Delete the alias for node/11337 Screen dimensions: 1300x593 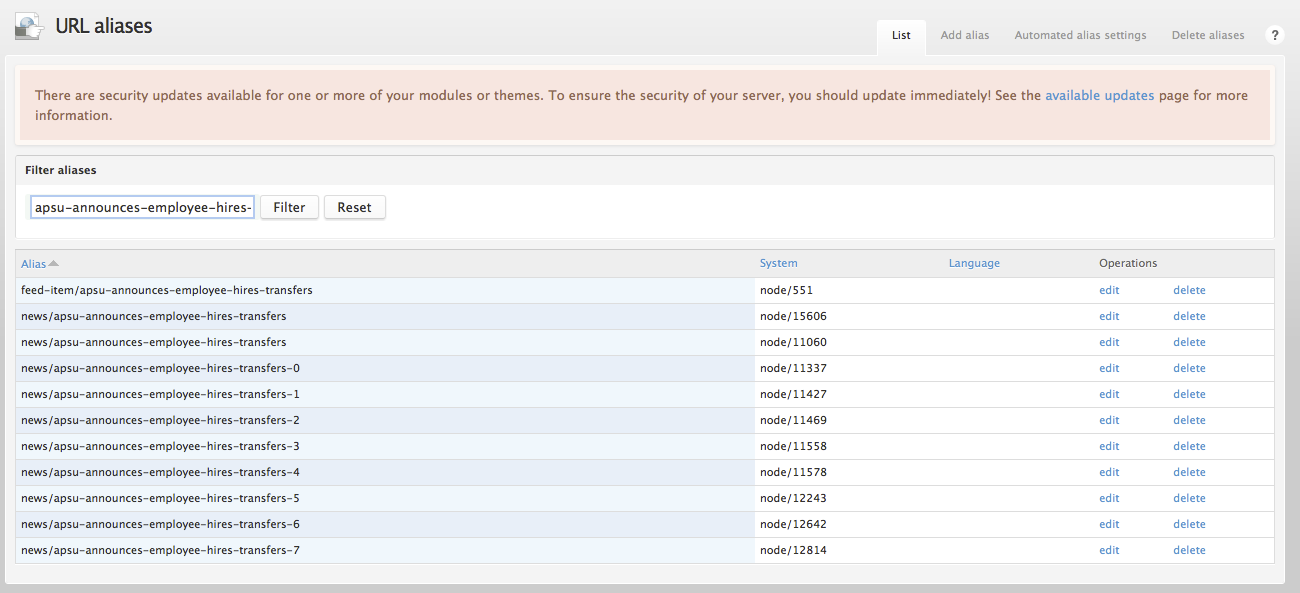pos(1189,367)
